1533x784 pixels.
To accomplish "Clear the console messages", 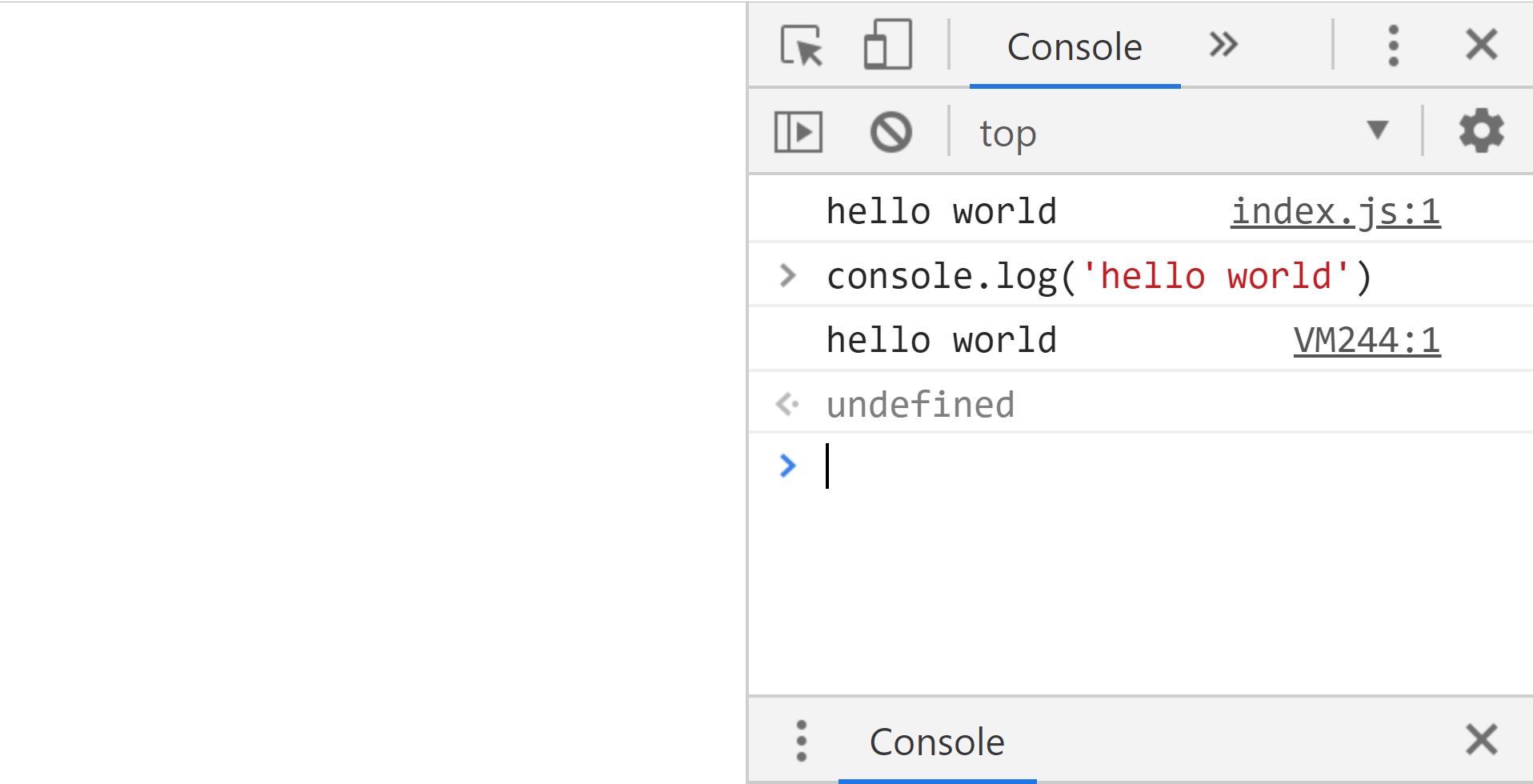I will point(891,131).
